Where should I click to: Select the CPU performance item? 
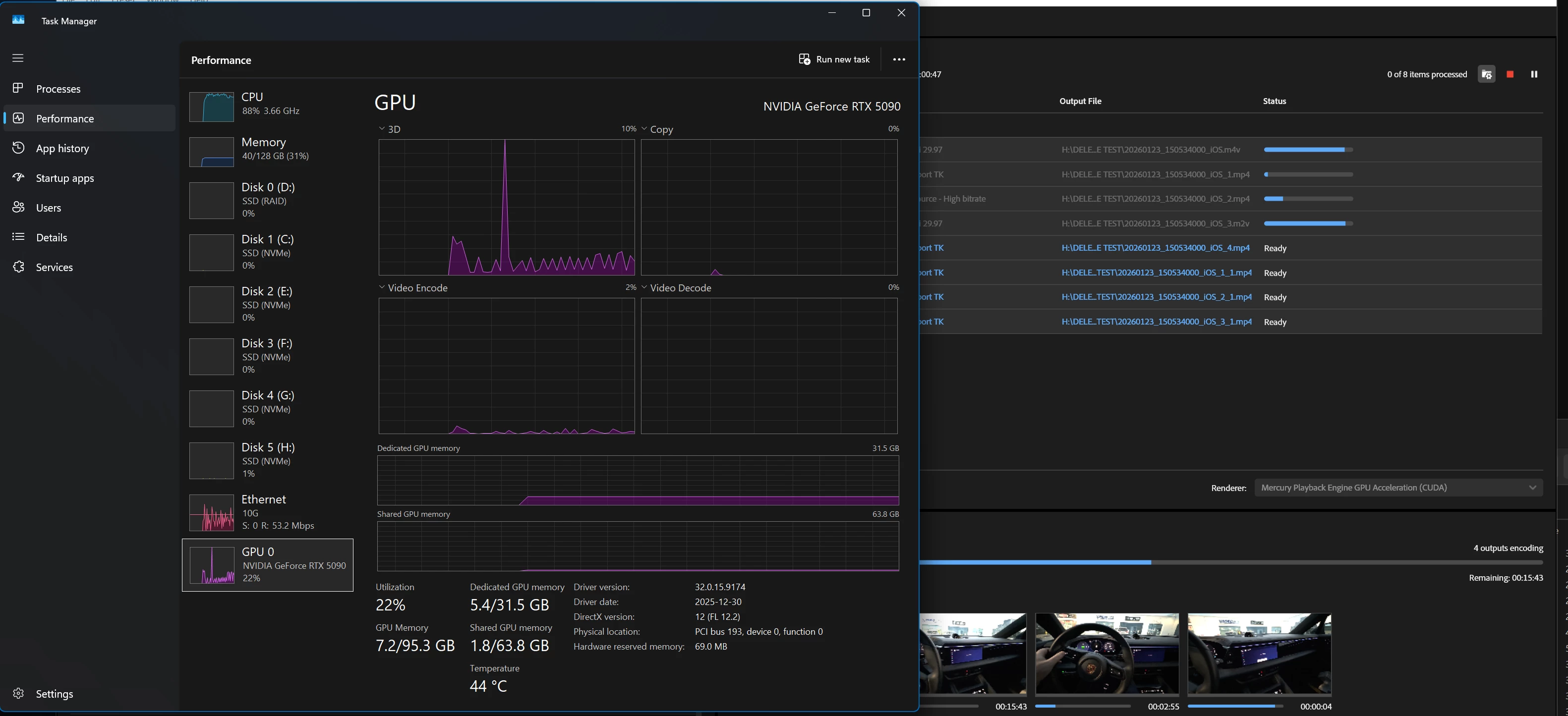click(x=268, y=104)
